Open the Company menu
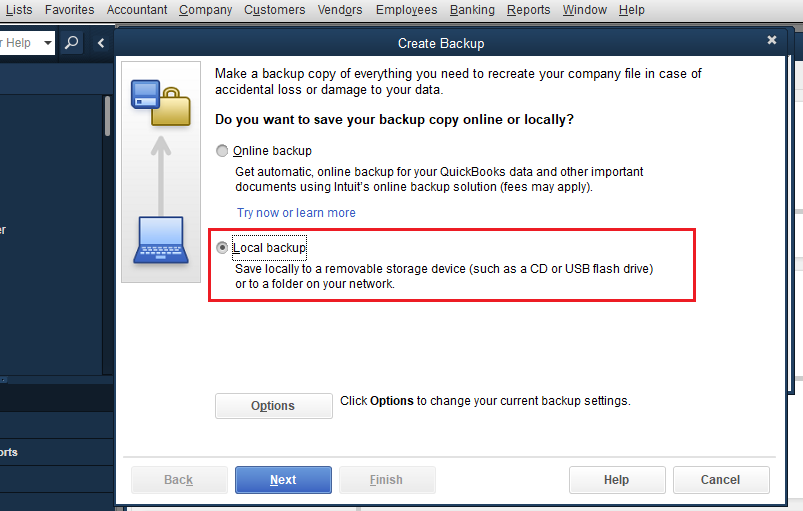803x511 pixels. [205, 10]
